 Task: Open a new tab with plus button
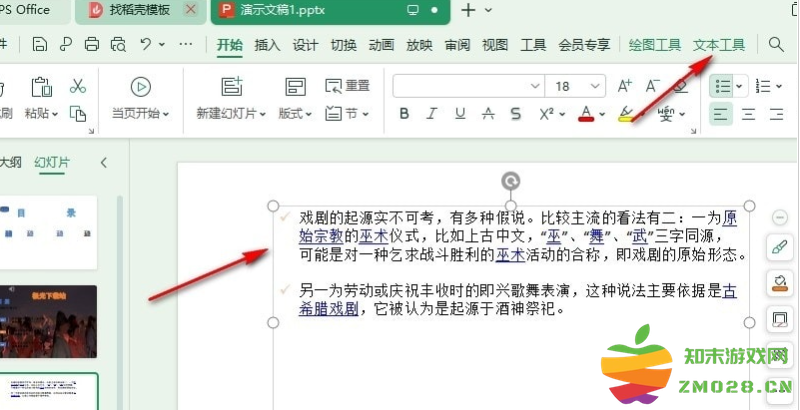coord(468,10)
